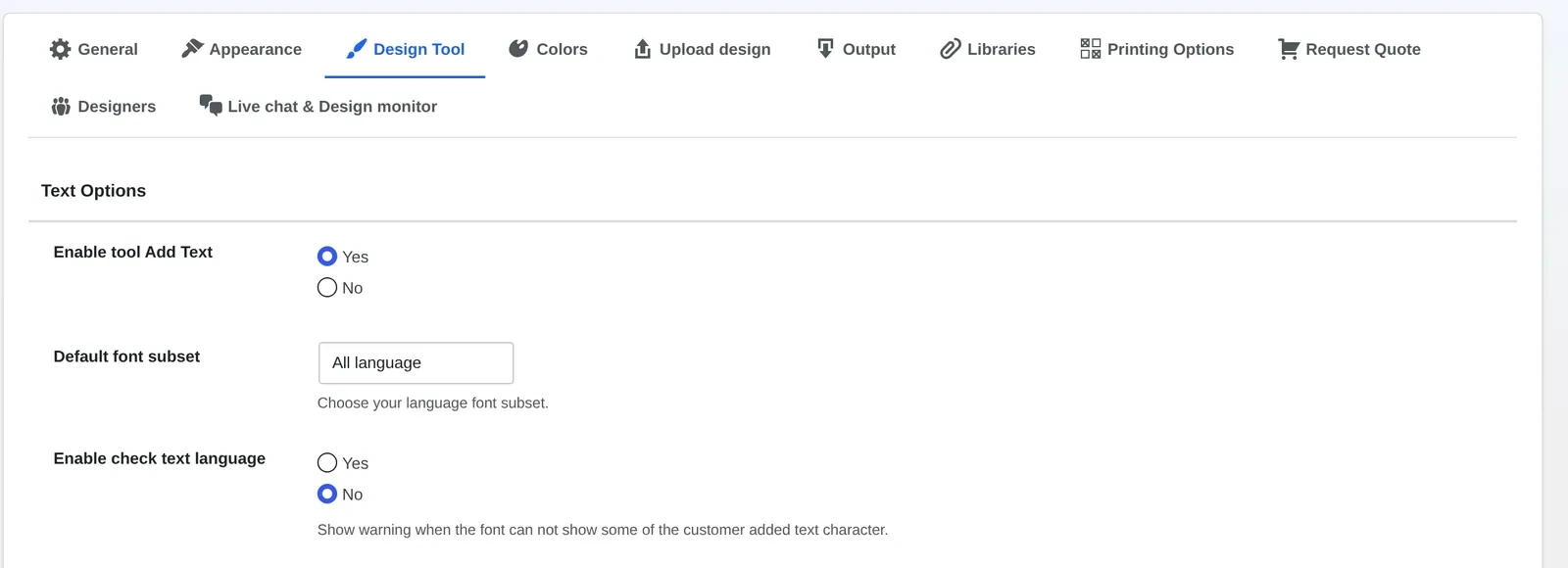Select the Design Tool tab label
This screenshot has width=1568, height=568.
[418, 49]
